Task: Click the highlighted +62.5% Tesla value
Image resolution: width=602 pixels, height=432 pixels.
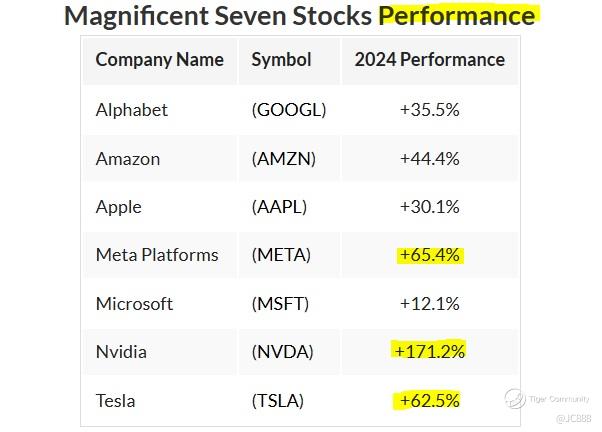Action: [429, 400]
